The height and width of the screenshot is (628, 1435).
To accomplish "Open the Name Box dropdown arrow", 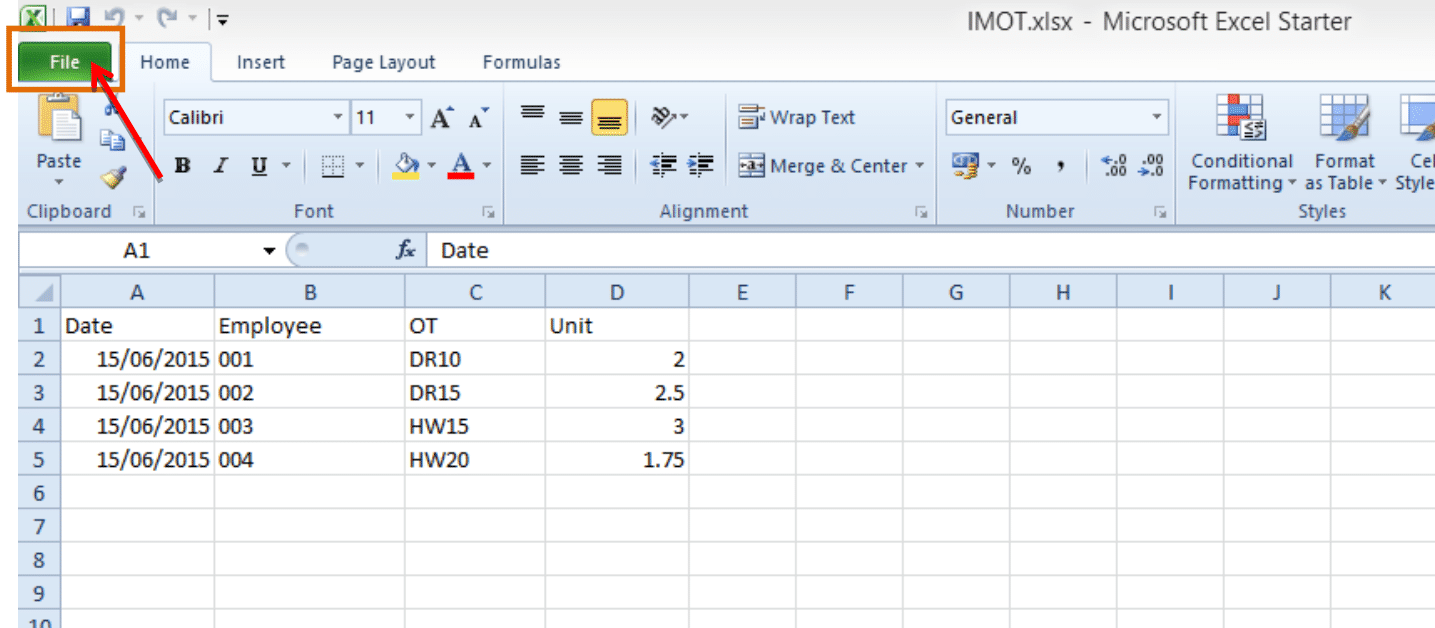I will click(x=269, y=251).
